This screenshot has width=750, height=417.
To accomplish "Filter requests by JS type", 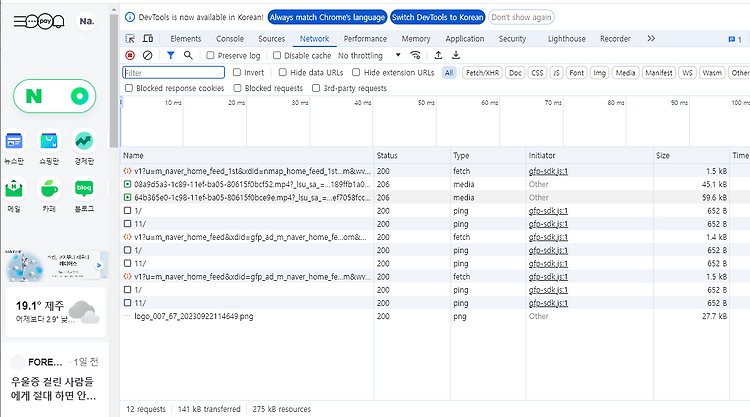I will coord(556,73).
